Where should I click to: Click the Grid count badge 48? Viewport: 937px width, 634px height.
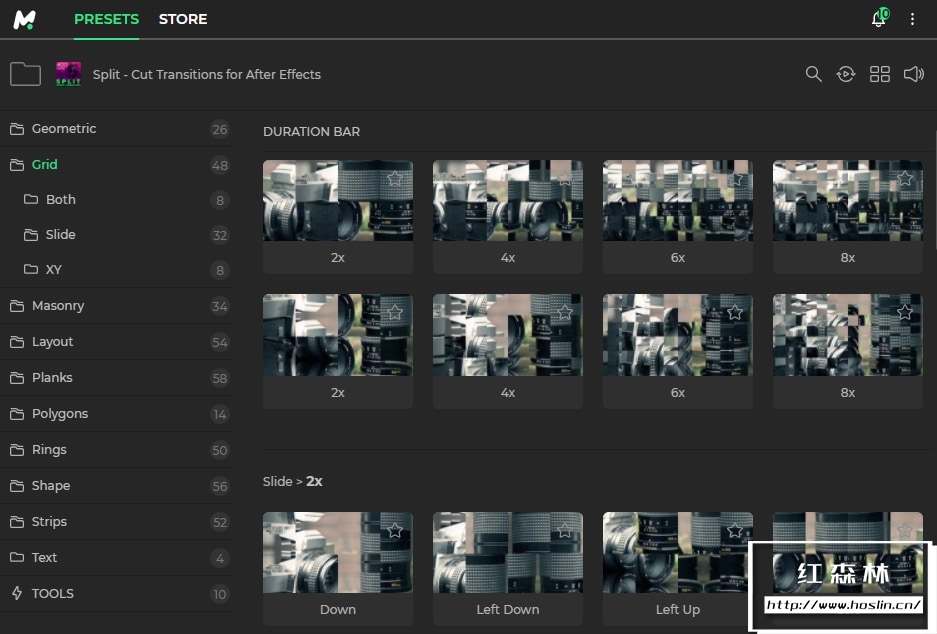(220, 166)
